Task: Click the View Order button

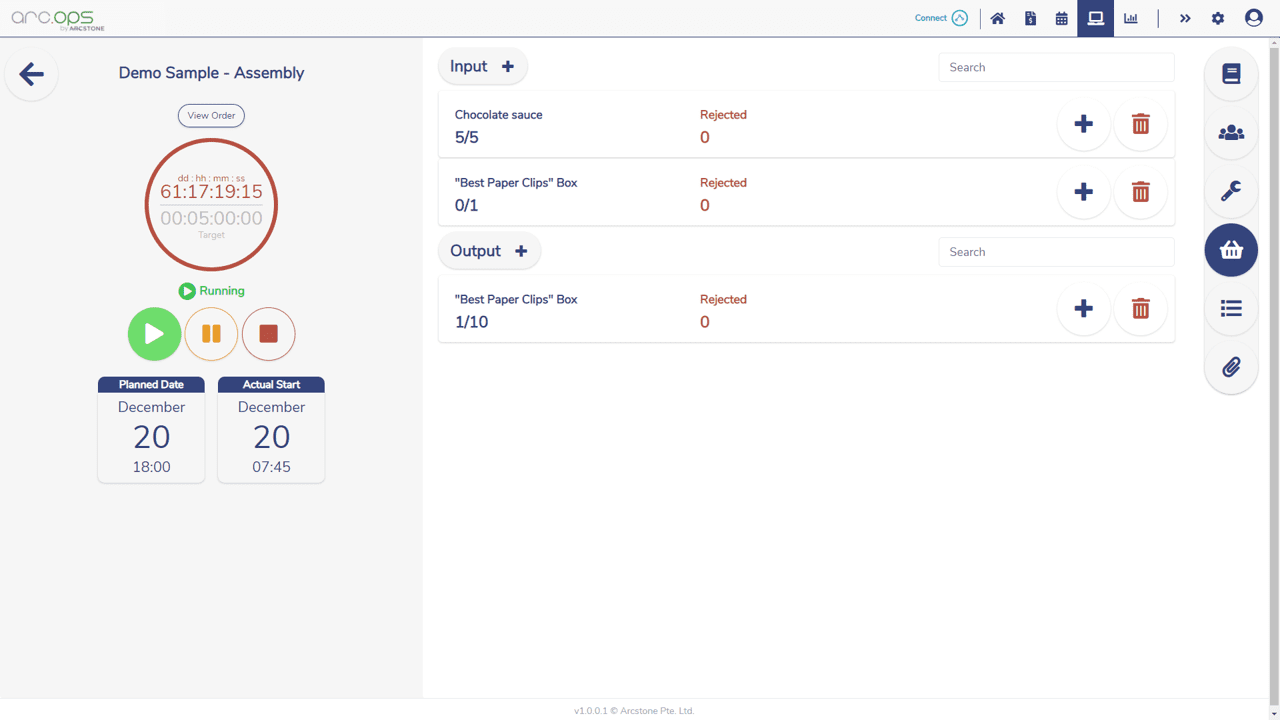Action: pos(211,116)
